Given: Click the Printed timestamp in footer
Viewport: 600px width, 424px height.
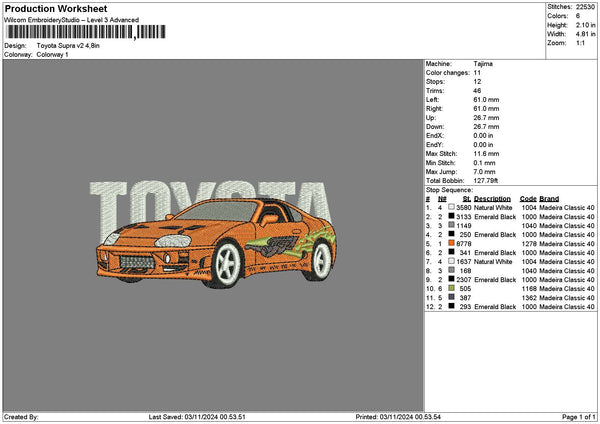Looking at the screenshot, I should (x=398, y=417).
